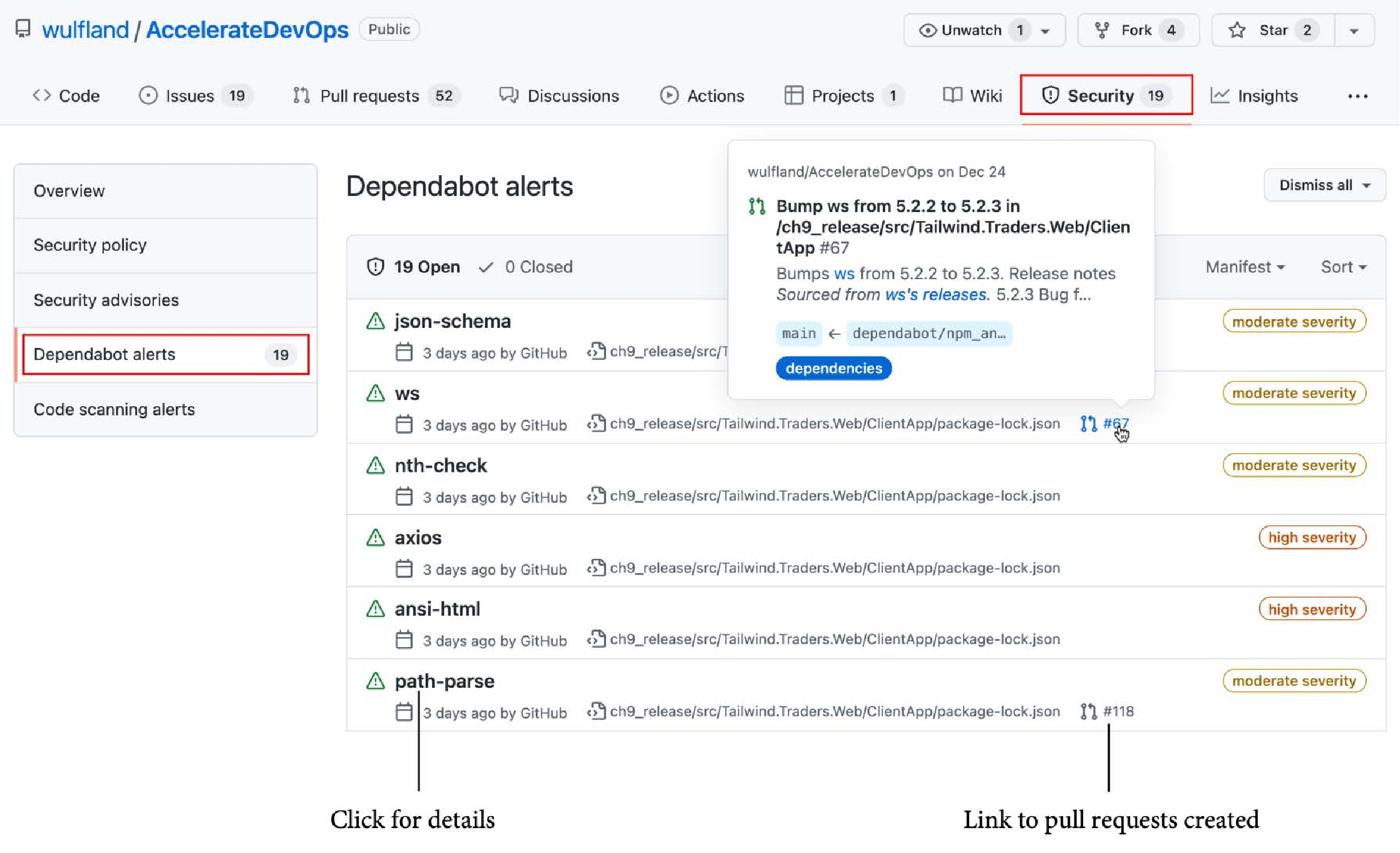
Task: Open the Projects tab
Action: point(843,96)
